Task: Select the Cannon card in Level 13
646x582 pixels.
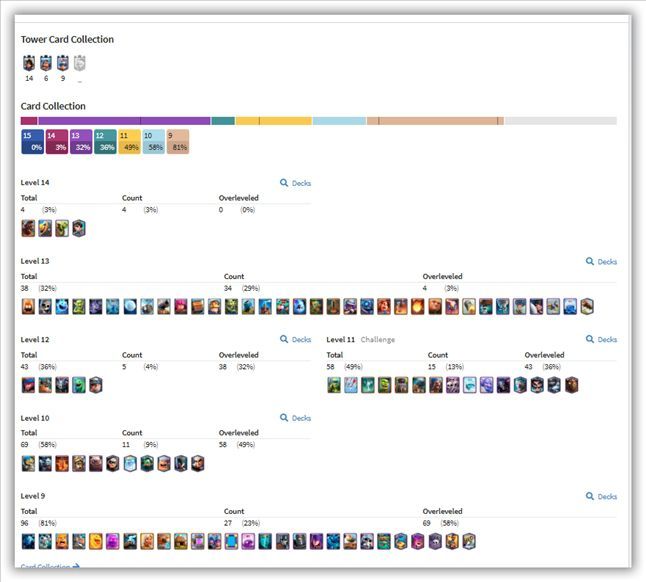Action: pyautogui.click(x=164, y=306)
